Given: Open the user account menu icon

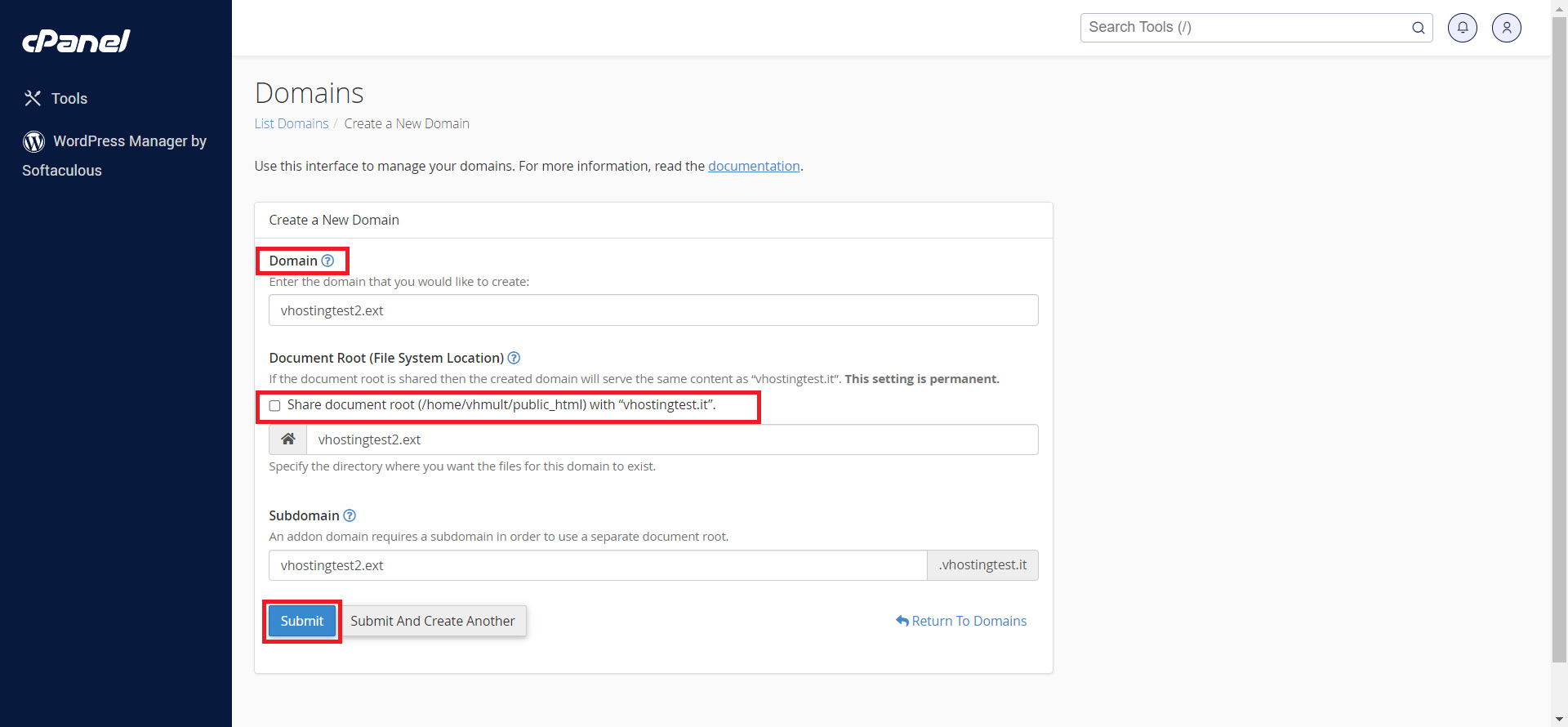Looking at the screenshot, I should [x=1507, y=28].
